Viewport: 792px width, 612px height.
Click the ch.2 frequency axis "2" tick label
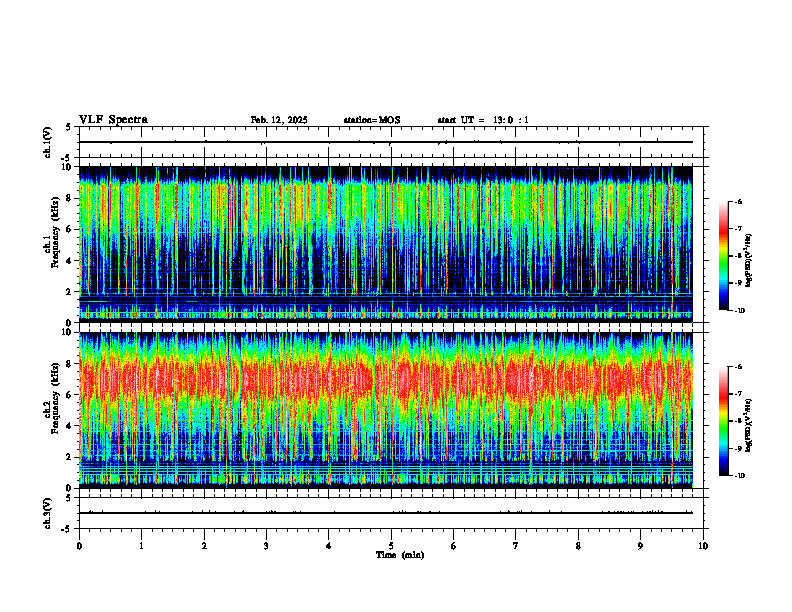[x=70, y=457]
